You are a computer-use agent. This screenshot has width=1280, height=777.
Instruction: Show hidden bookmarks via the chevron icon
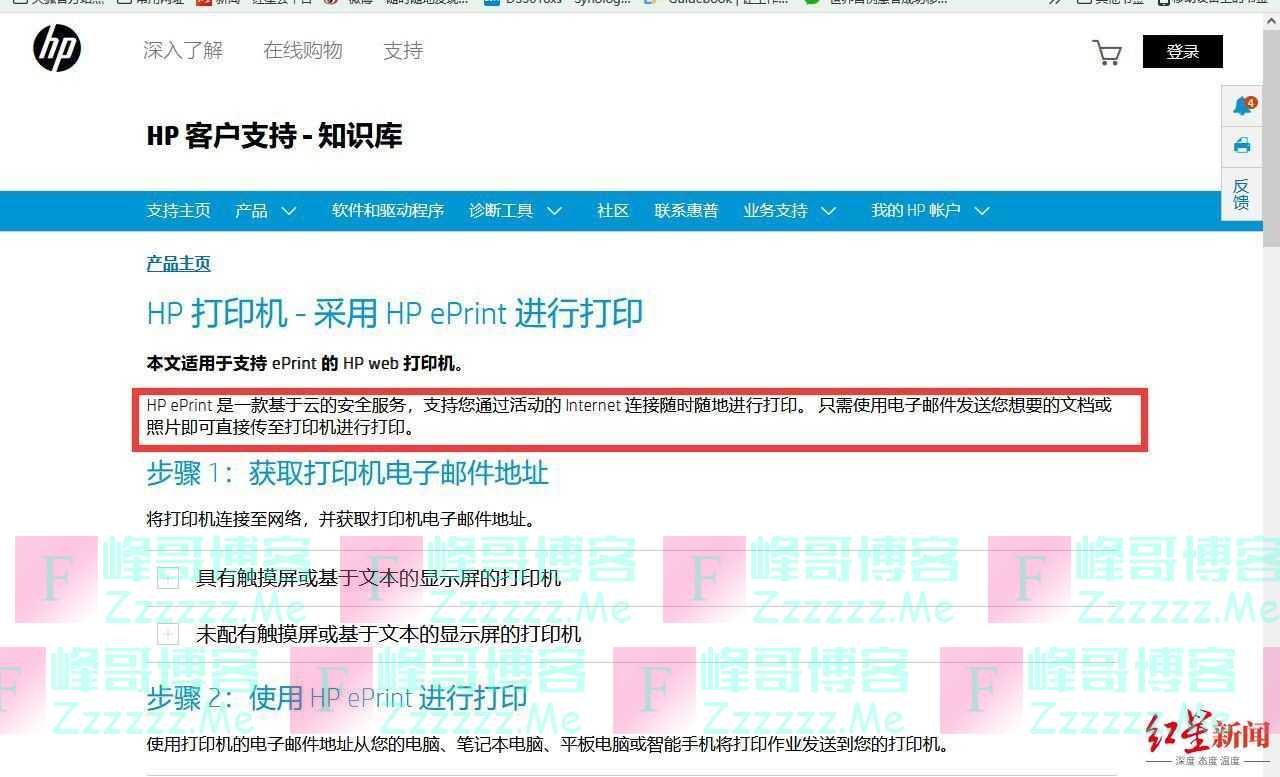tap(1053, 3)
